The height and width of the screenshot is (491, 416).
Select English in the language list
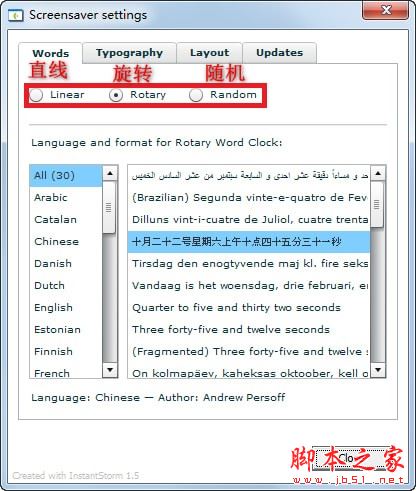point(66,307)
